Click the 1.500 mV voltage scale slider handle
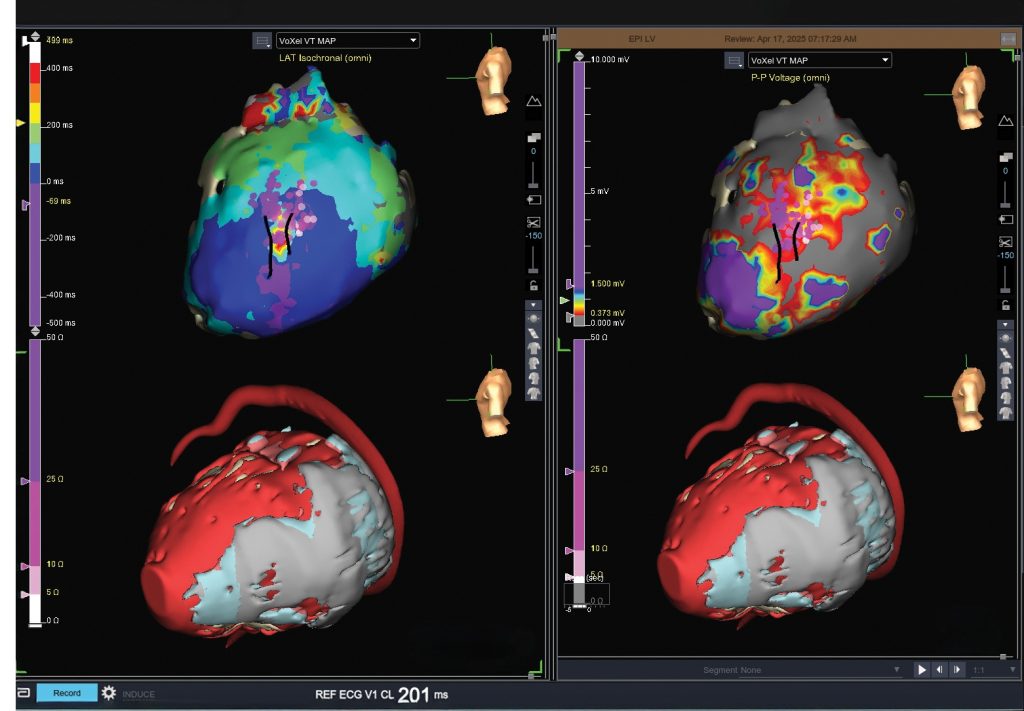Viewport: 1024px width, 711px height. pos(570,285)
